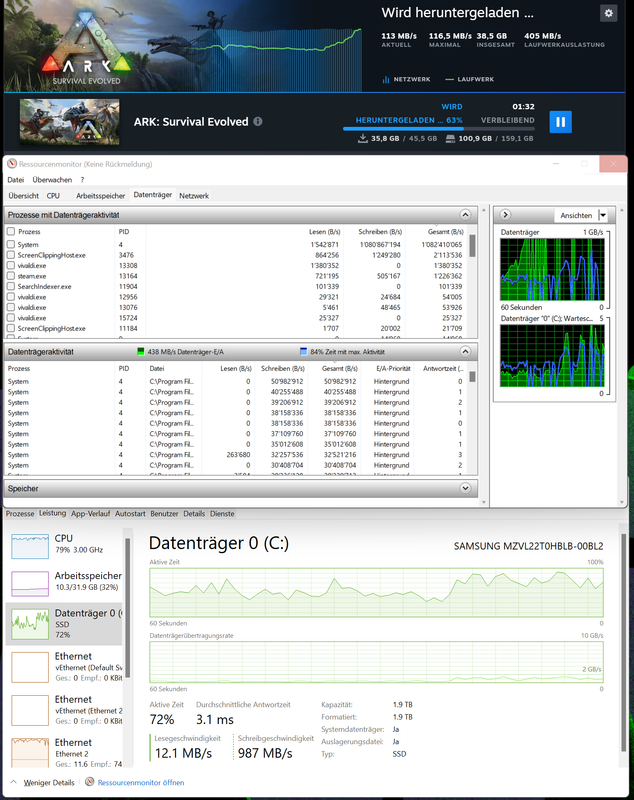Toggle the select-all Prozess checkbox
Image resolution: width=634 pixels, height=800 pixels.
point(11,231)
